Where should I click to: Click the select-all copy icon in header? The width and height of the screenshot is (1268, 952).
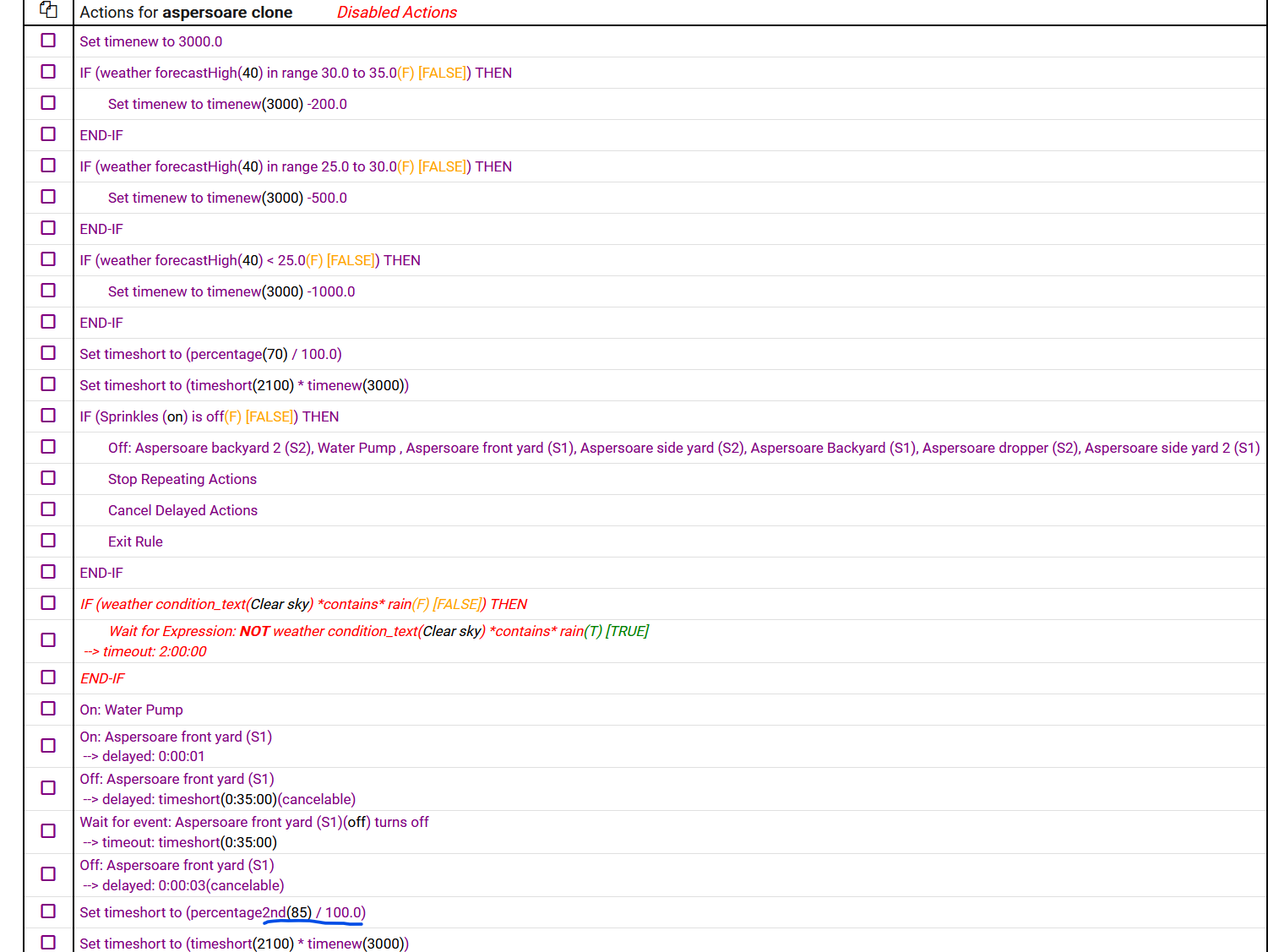(x=48, y=10)
